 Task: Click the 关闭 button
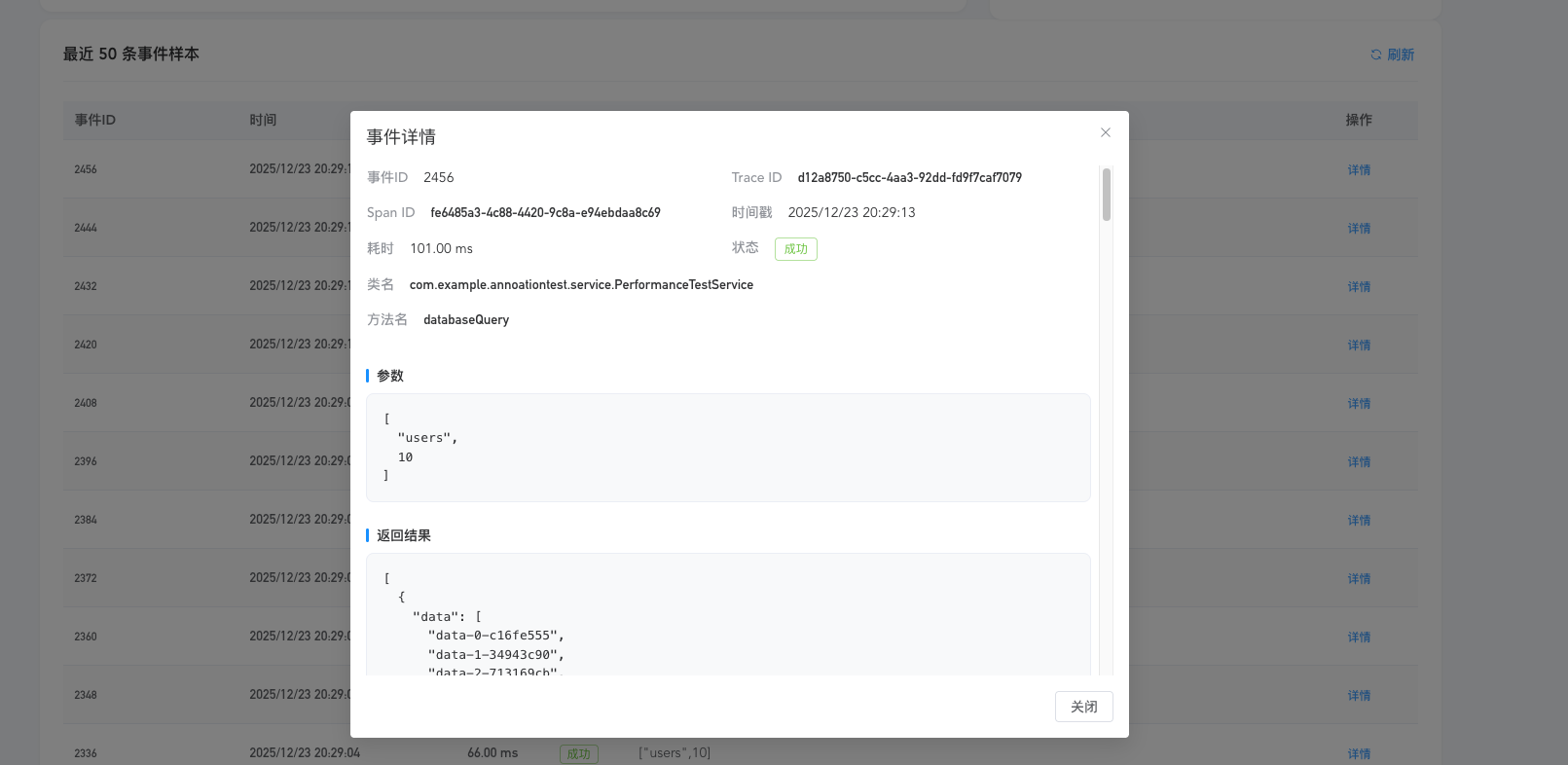click(x=1084, y=707)
